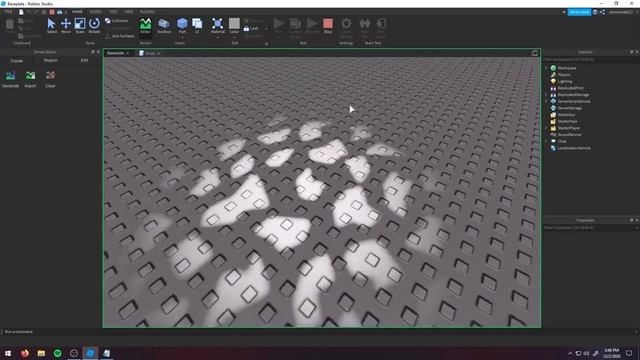This screenshot has width=640, height=360.
Task: Open the Region tab in Terrain Editor
Action: (x=51, y=60)
